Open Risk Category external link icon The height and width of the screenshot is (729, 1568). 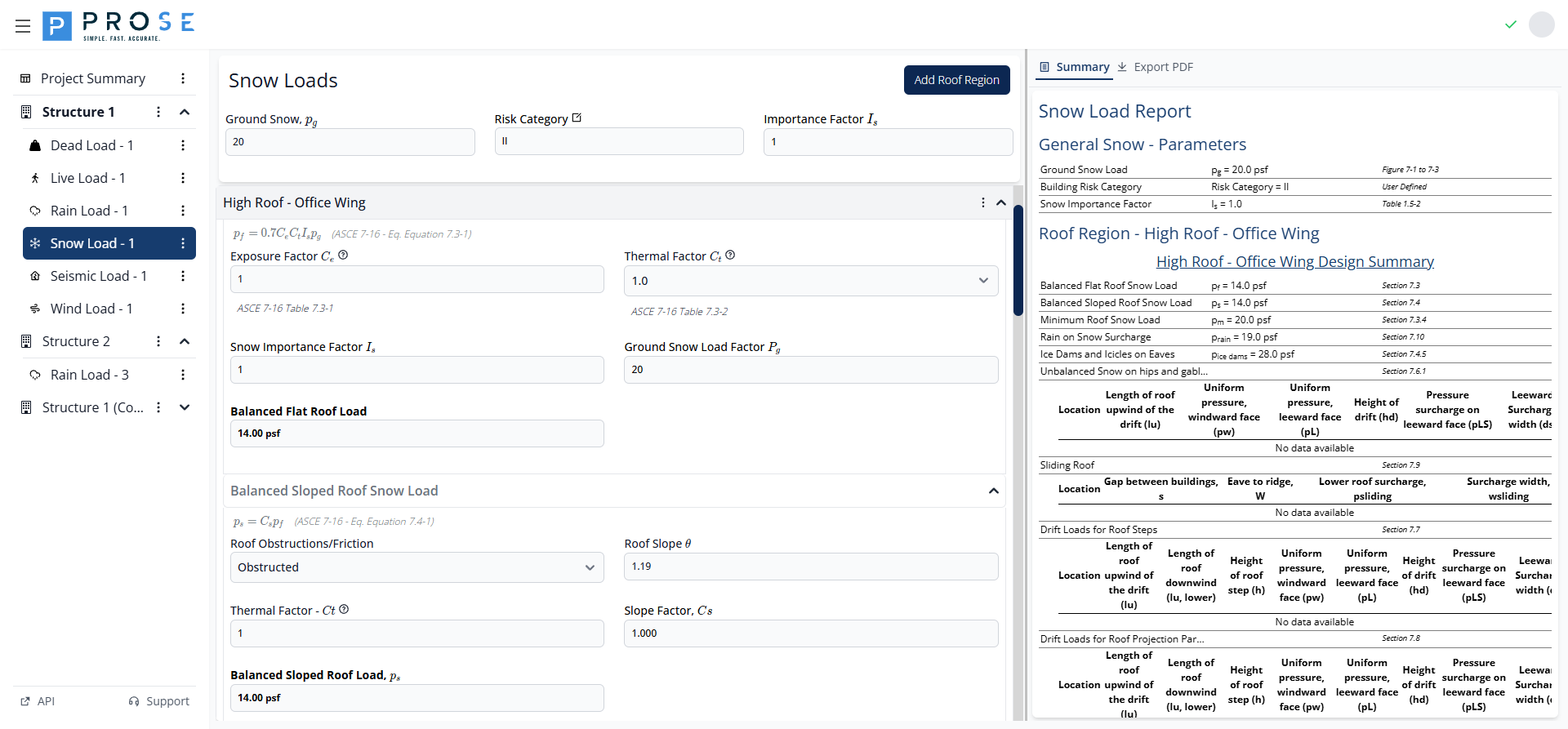tap(577, 118)
